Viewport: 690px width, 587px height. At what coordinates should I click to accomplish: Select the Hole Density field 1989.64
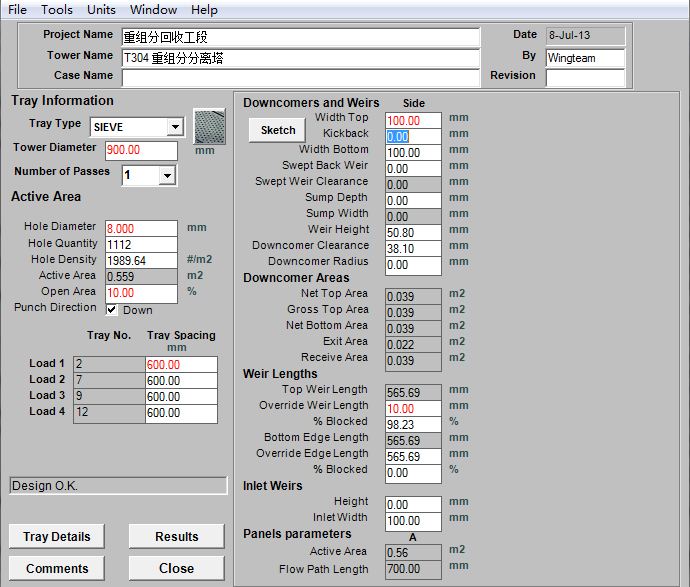[141, 261]
